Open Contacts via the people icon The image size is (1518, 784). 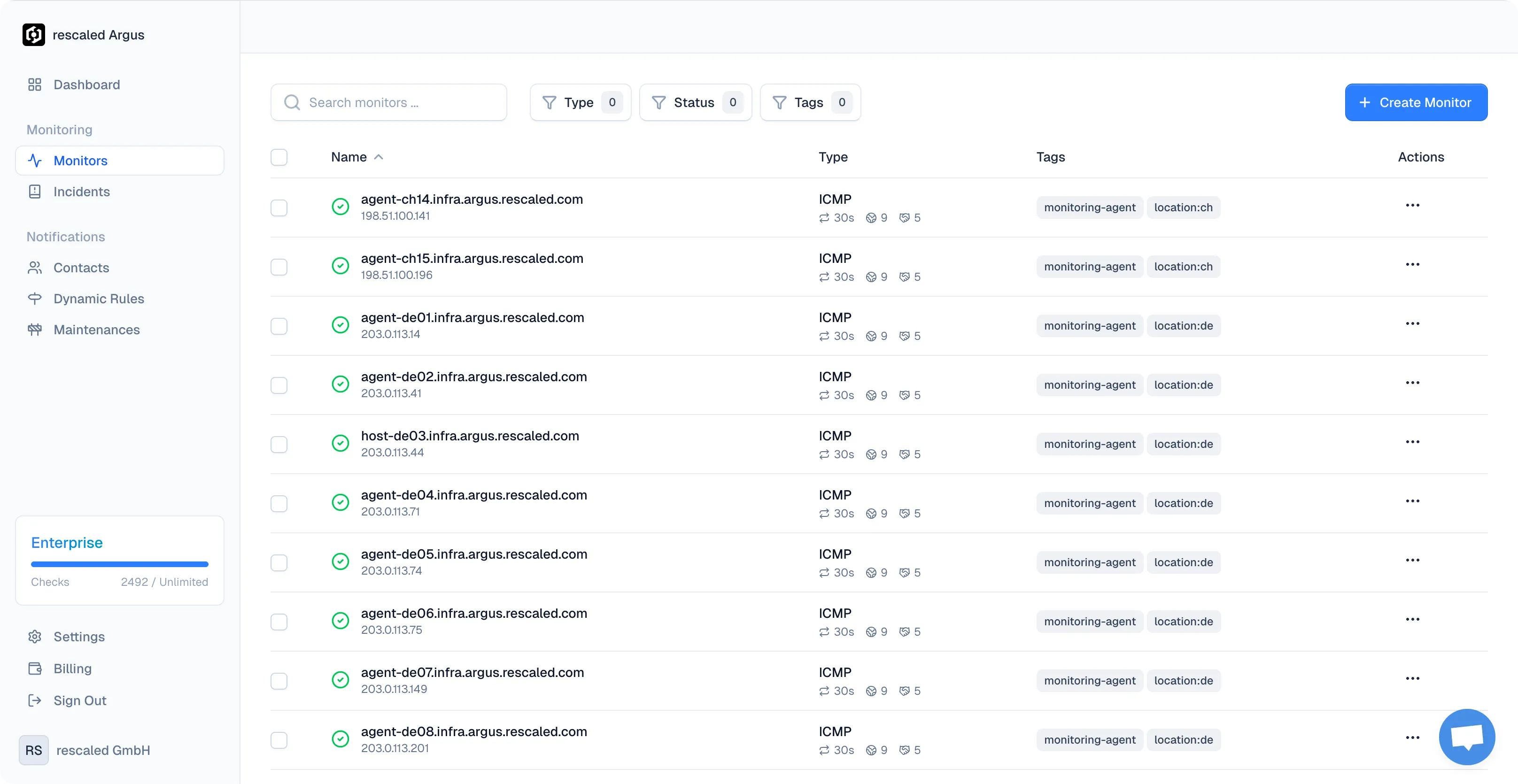[x=35, y=268]
